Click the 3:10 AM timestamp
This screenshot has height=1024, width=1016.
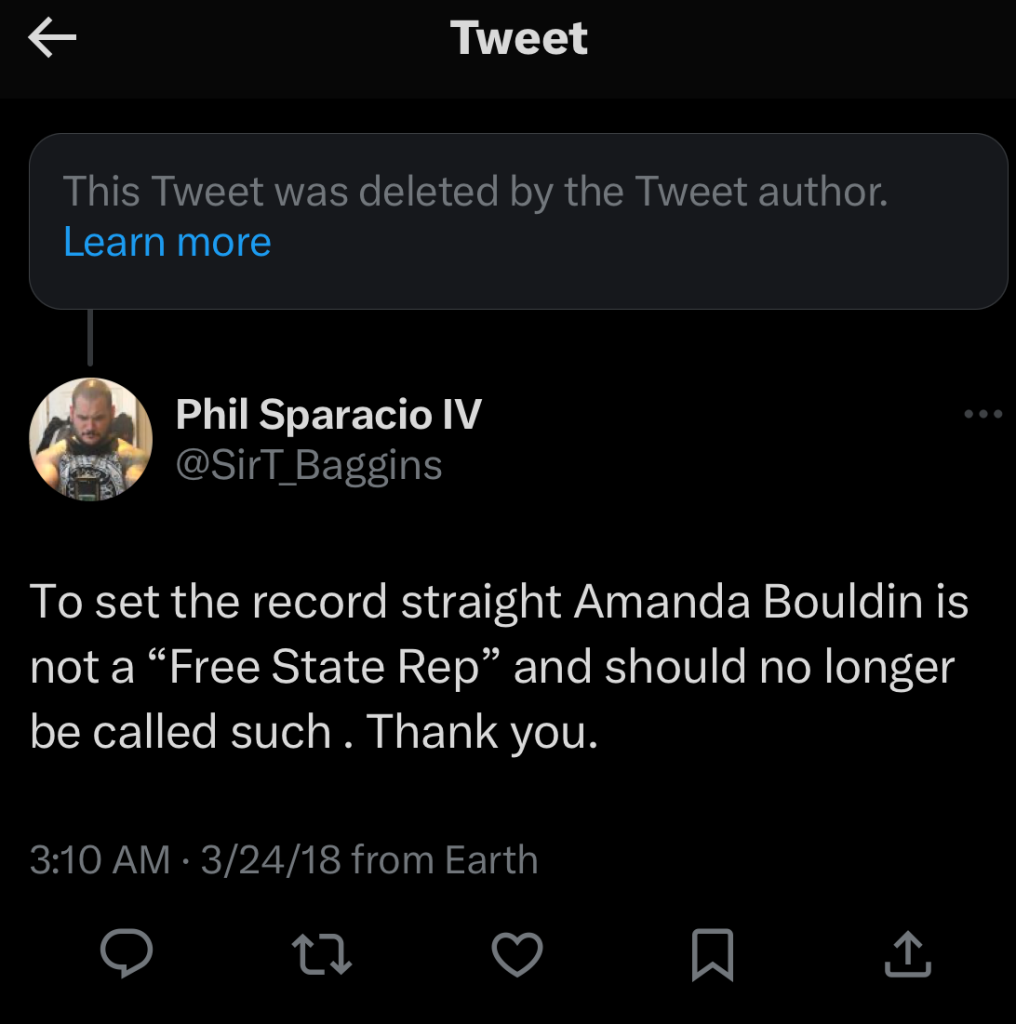tap(100, 860)
